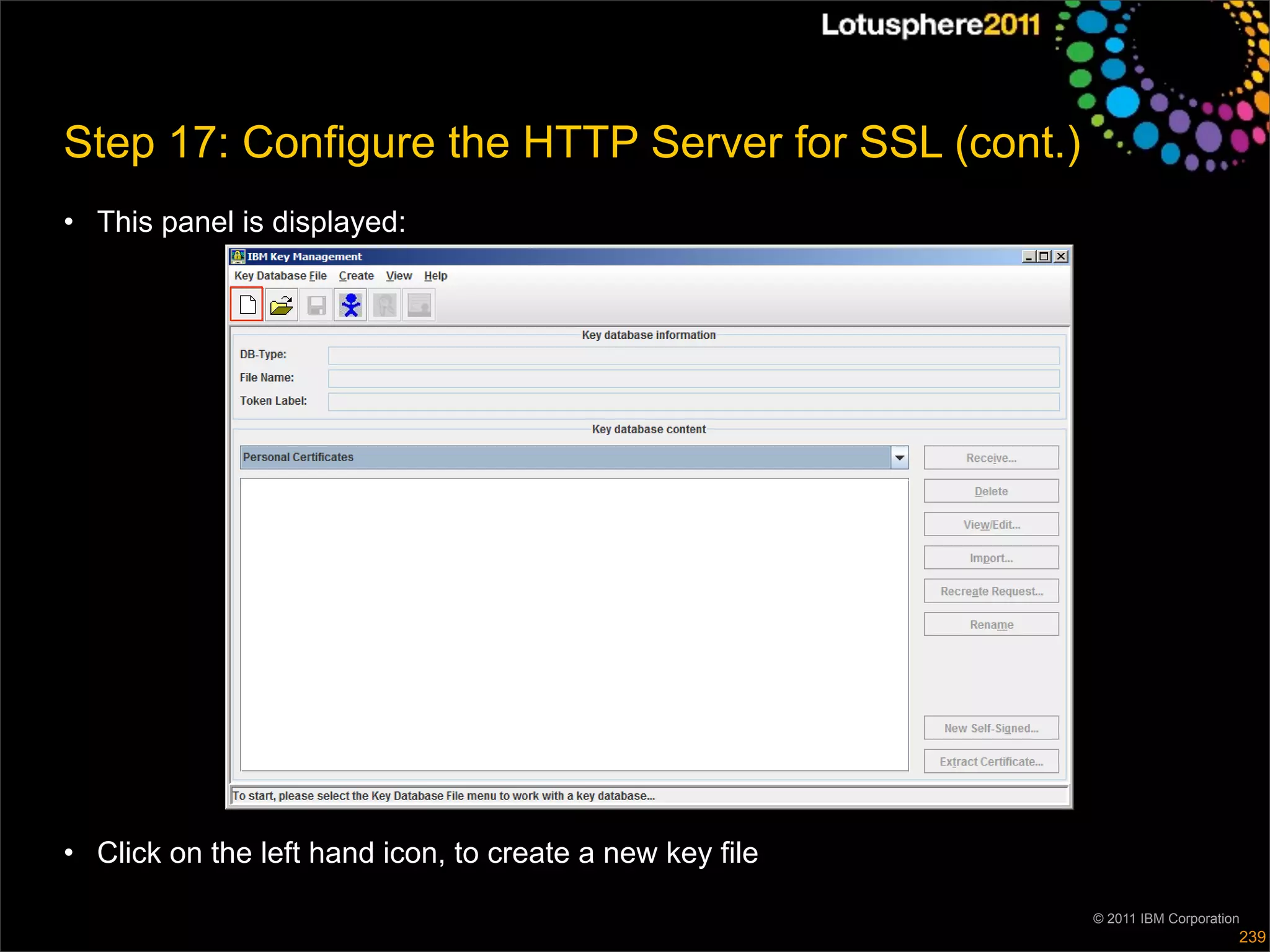Click the status bar message 'To start, please select...'
The height and width of the screenshot is (952, 1270).
tap(443, 796)
